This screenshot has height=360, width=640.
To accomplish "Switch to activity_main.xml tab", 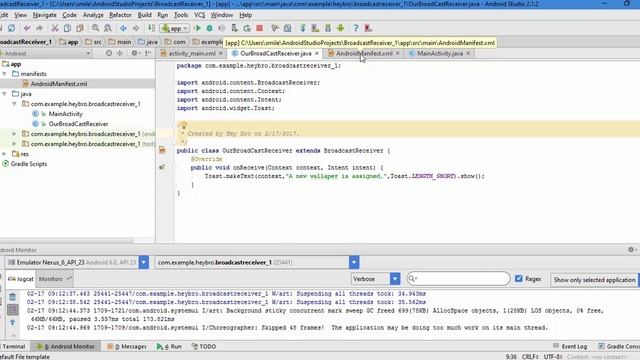I will [192, 53].
